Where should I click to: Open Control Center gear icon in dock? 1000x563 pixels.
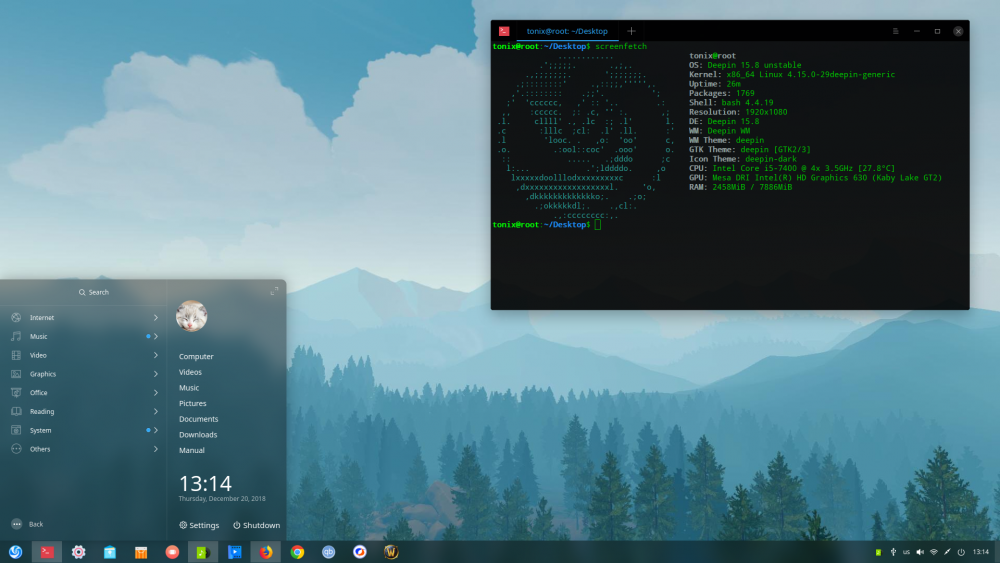point(78,552)
